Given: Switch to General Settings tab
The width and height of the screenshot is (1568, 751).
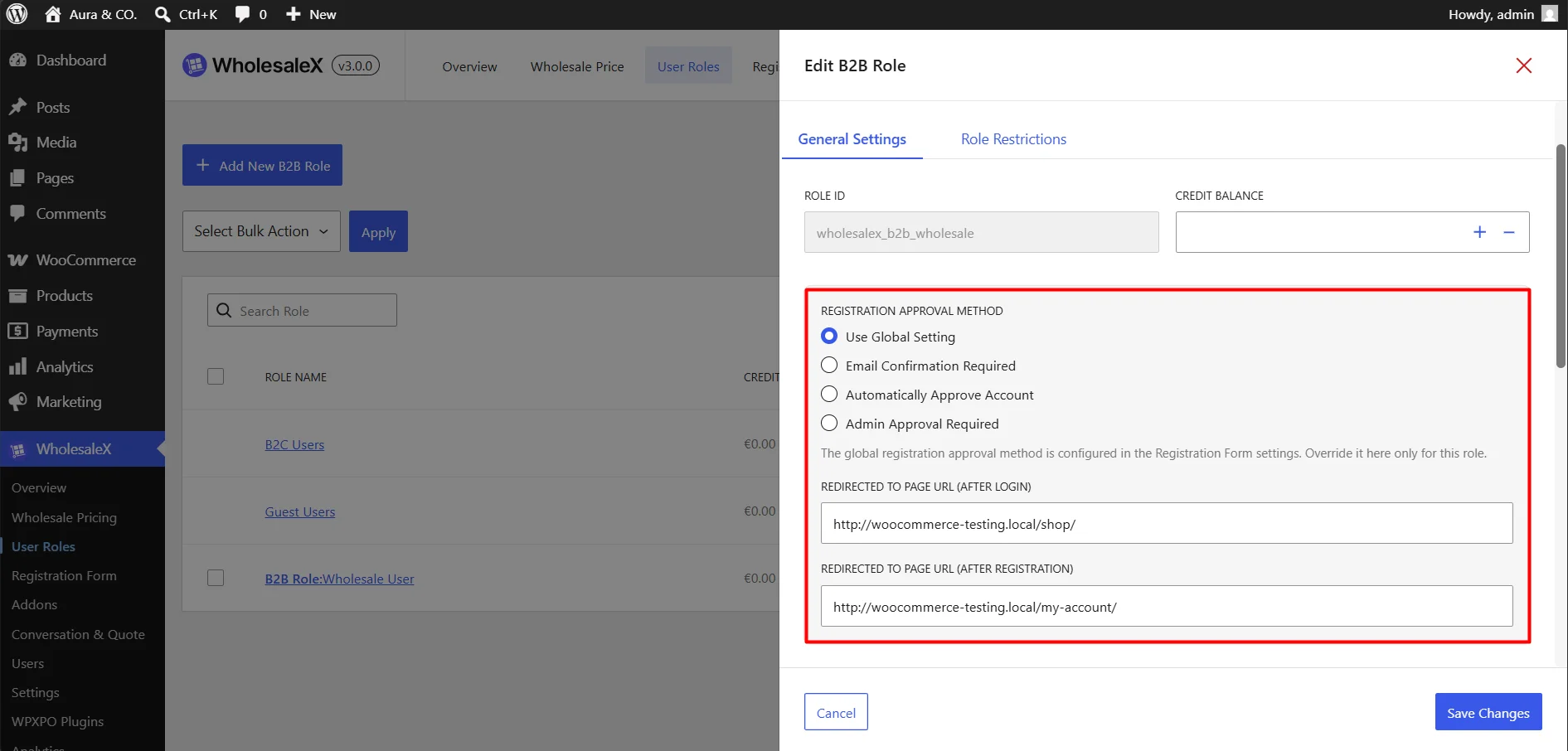Looking at the screenshot, I should pyautogui.click(x=852, y=139).
